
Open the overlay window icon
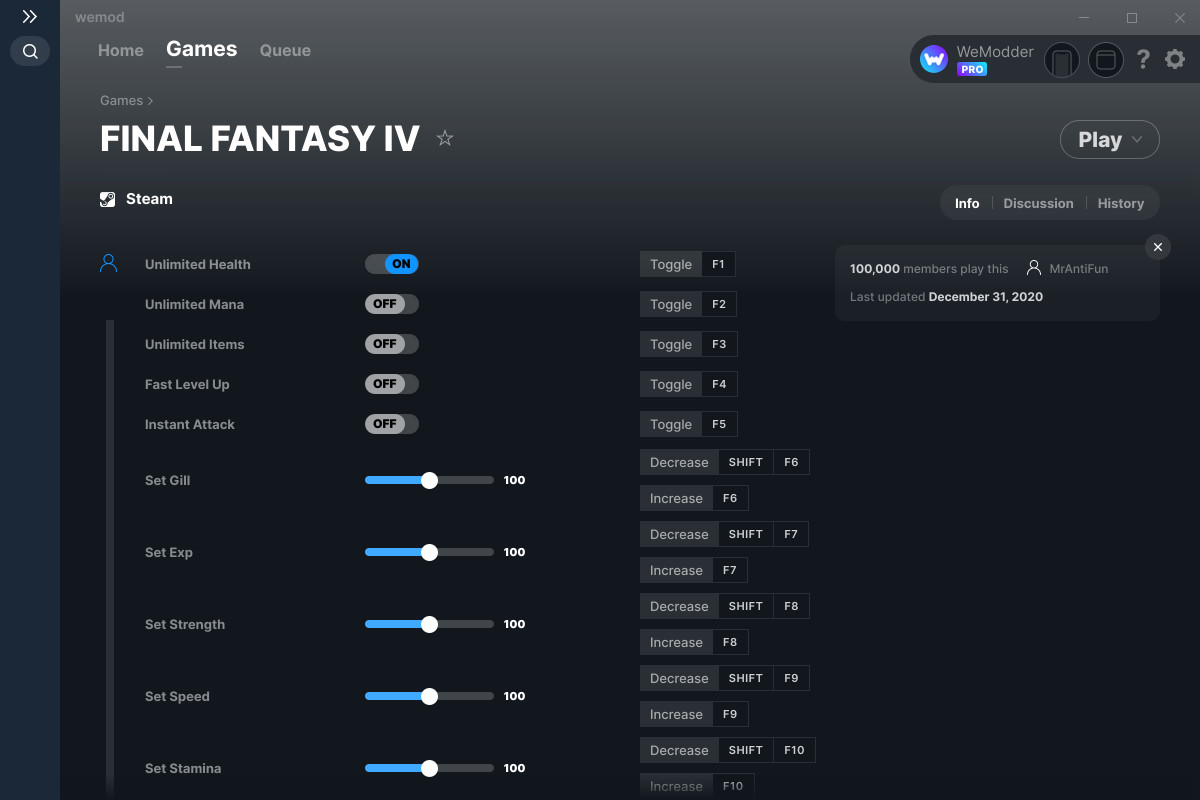tap(1106, 60)
